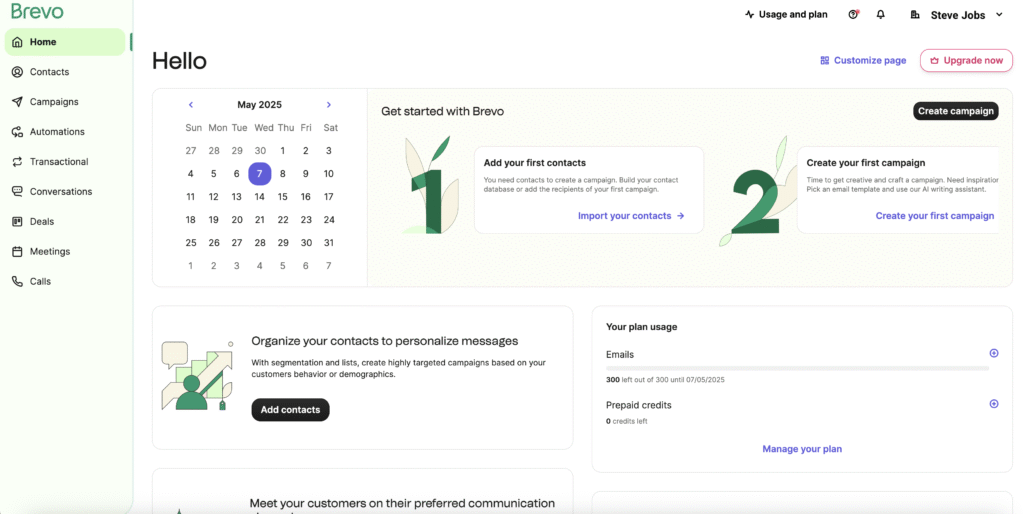Image resolution: width=1024 pixels, height=514 pixels.
Task: Click the Get started with Brevo heading
Action: pos(442,111)
